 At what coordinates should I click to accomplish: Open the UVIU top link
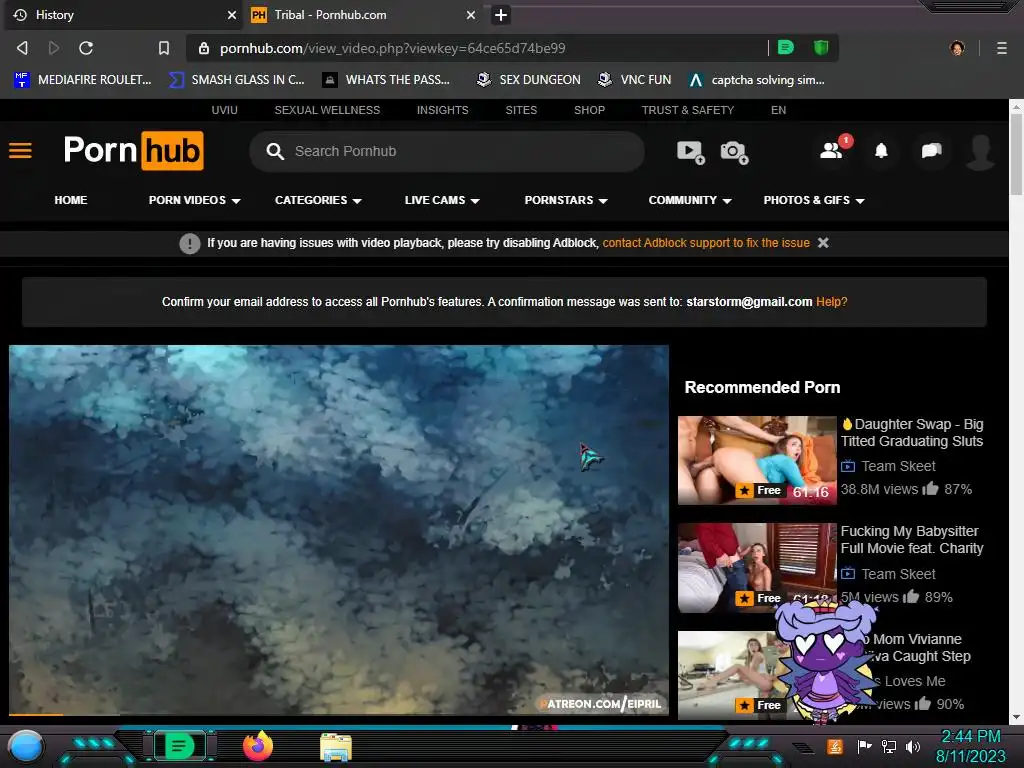[x=224, y=110]
